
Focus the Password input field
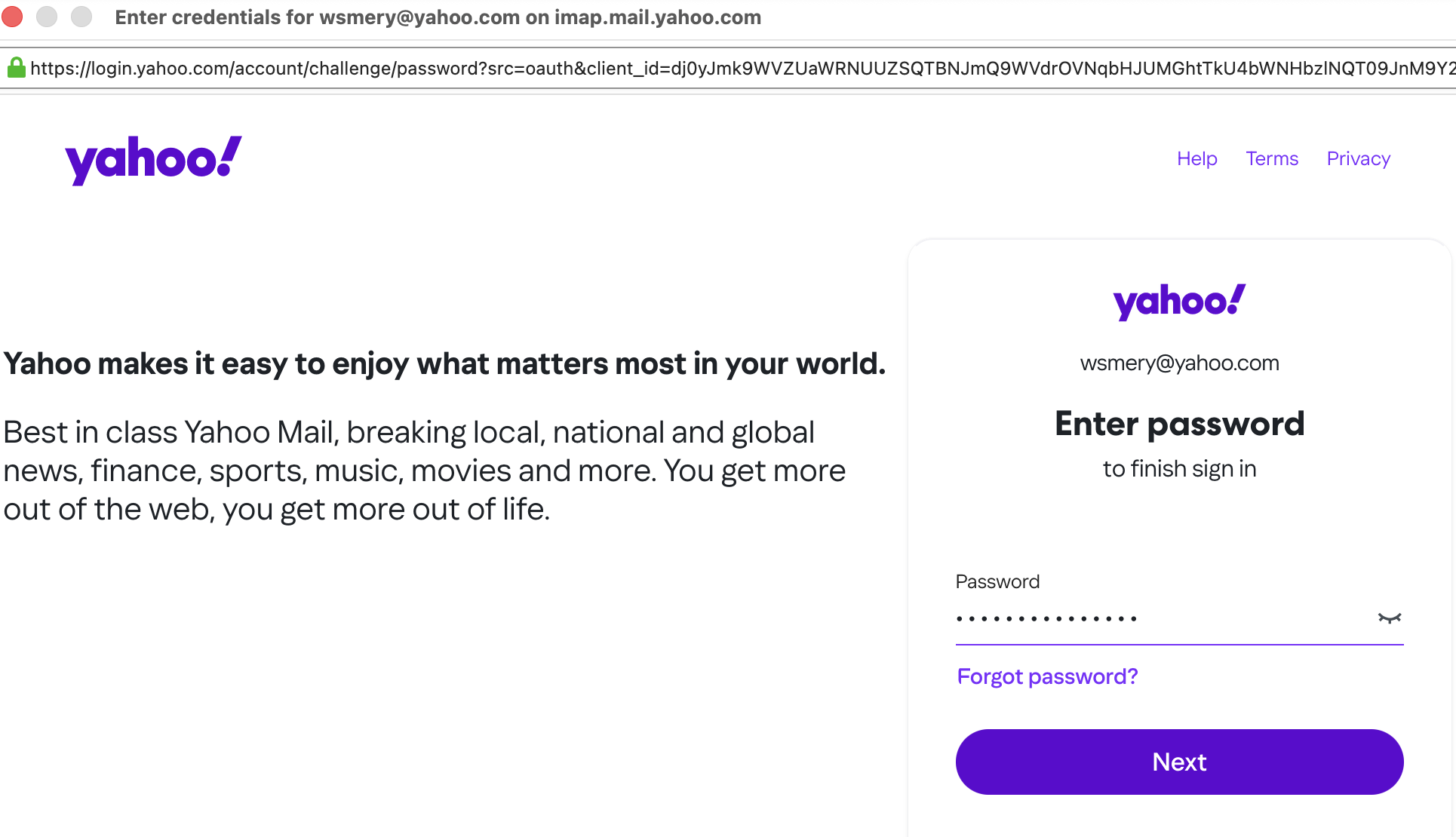[1162, 619]
